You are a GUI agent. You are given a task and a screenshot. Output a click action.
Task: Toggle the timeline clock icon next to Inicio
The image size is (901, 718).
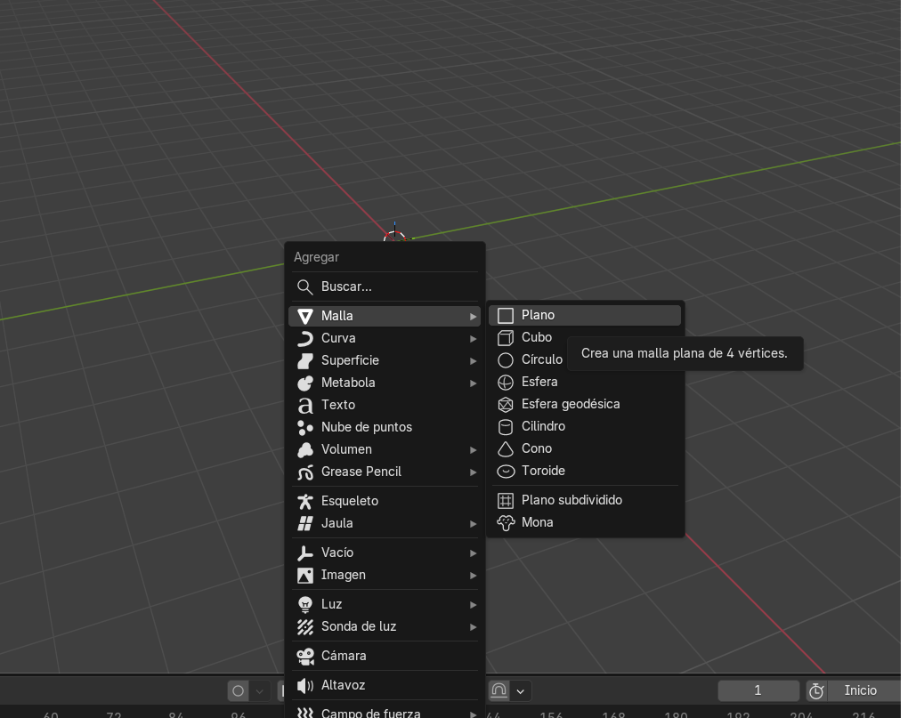816,691
